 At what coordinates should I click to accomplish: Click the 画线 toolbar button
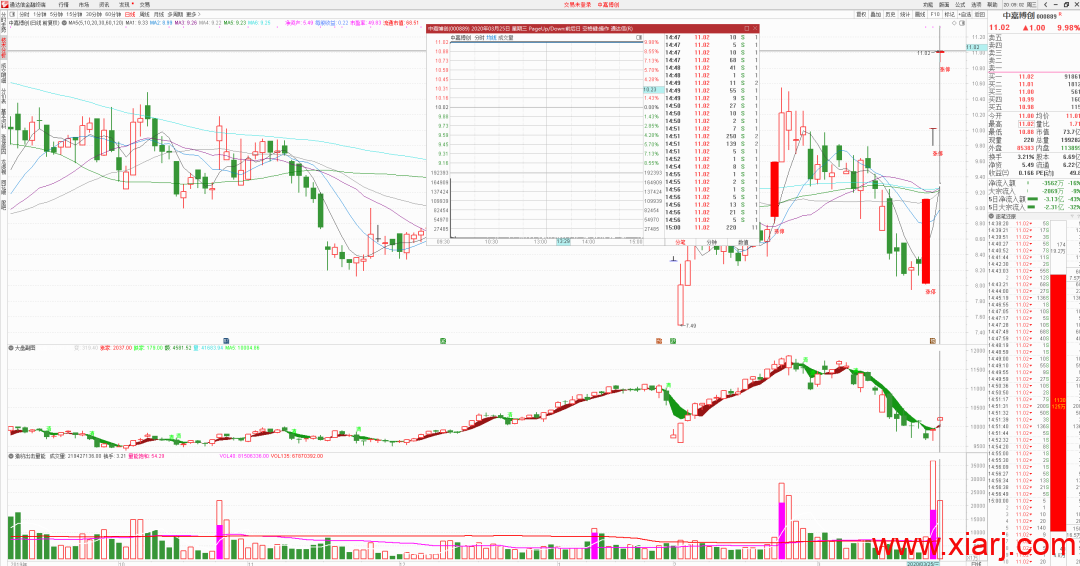coord(920,14)
